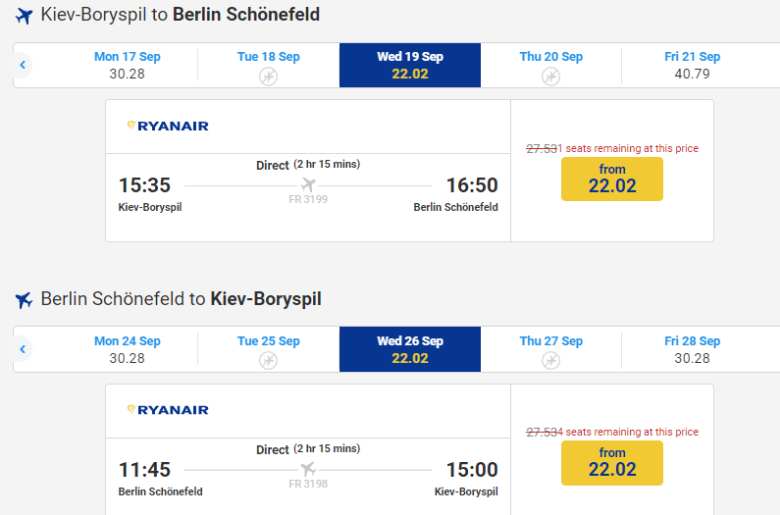Click the Ryanair logo on the outbound flight
Viewport: 780px width, 515px height.
168,126
